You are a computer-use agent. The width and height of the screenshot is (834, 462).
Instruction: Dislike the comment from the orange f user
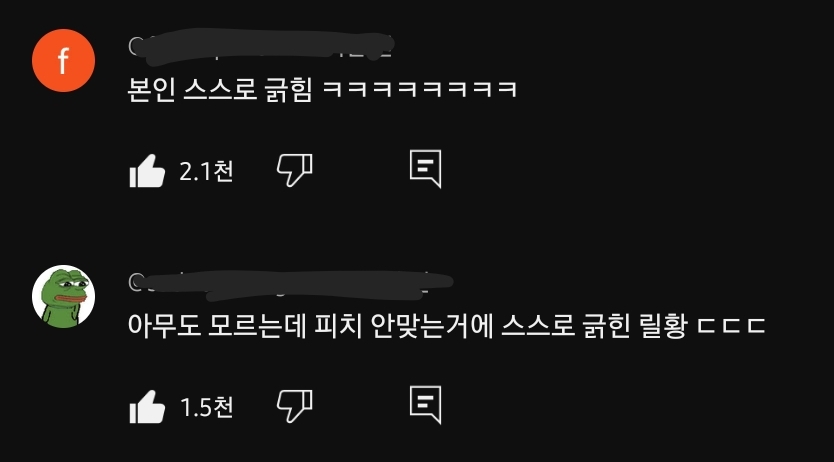click(294, 170)
